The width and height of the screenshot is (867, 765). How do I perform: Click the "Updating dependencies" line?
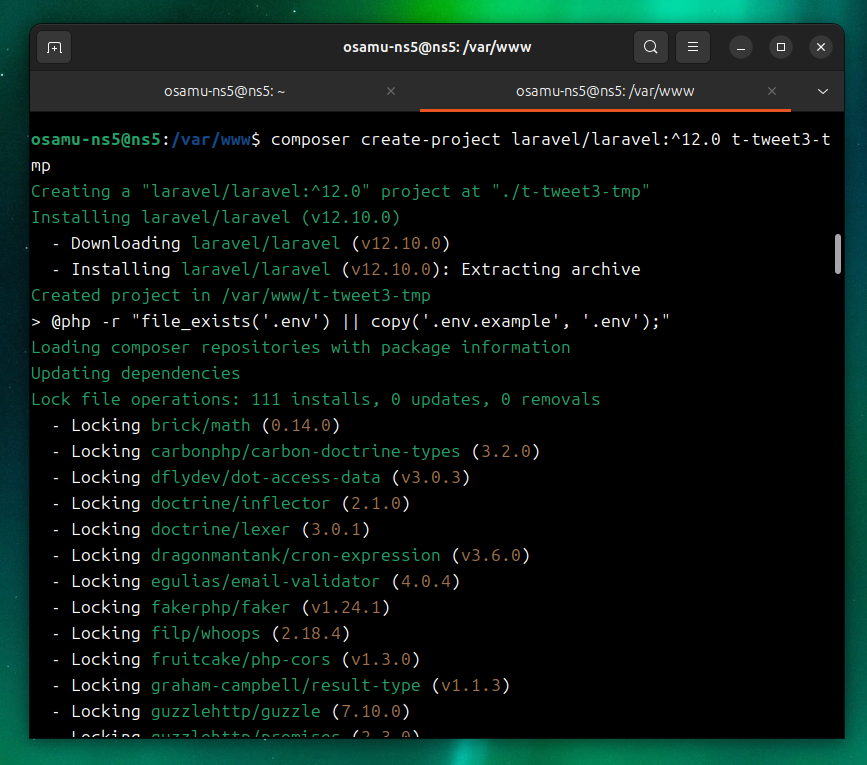(135, 373)
